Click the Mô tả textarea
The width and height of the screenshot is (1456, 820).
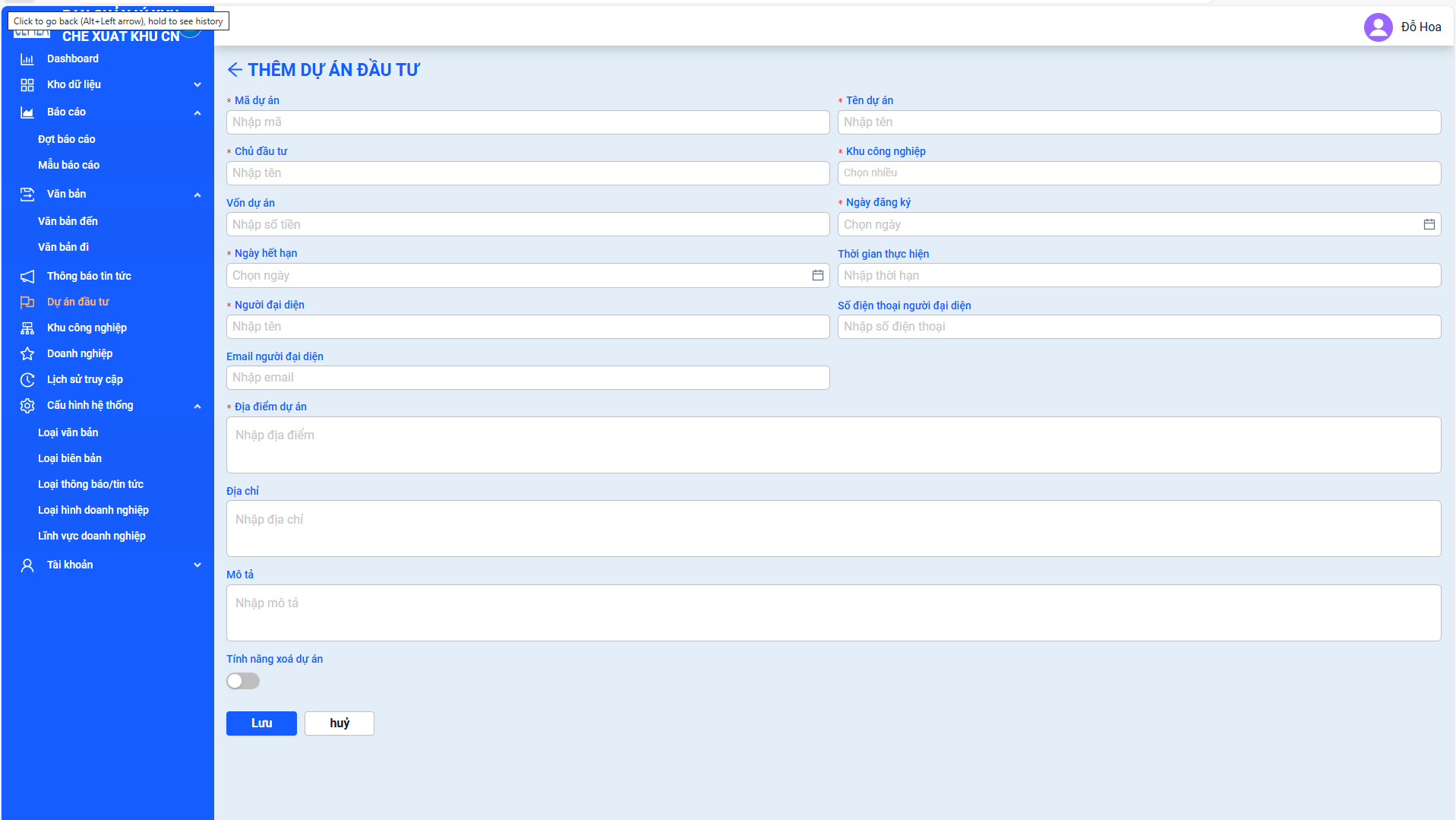[x=833, y=613]
